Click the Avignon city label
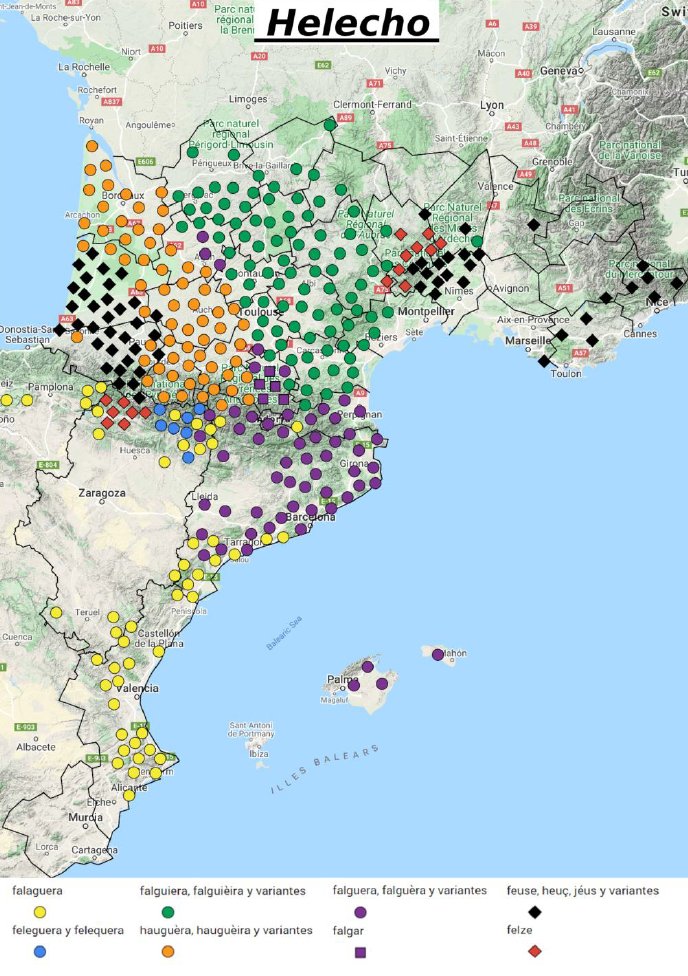688x976 pixels. coord(511,288)
